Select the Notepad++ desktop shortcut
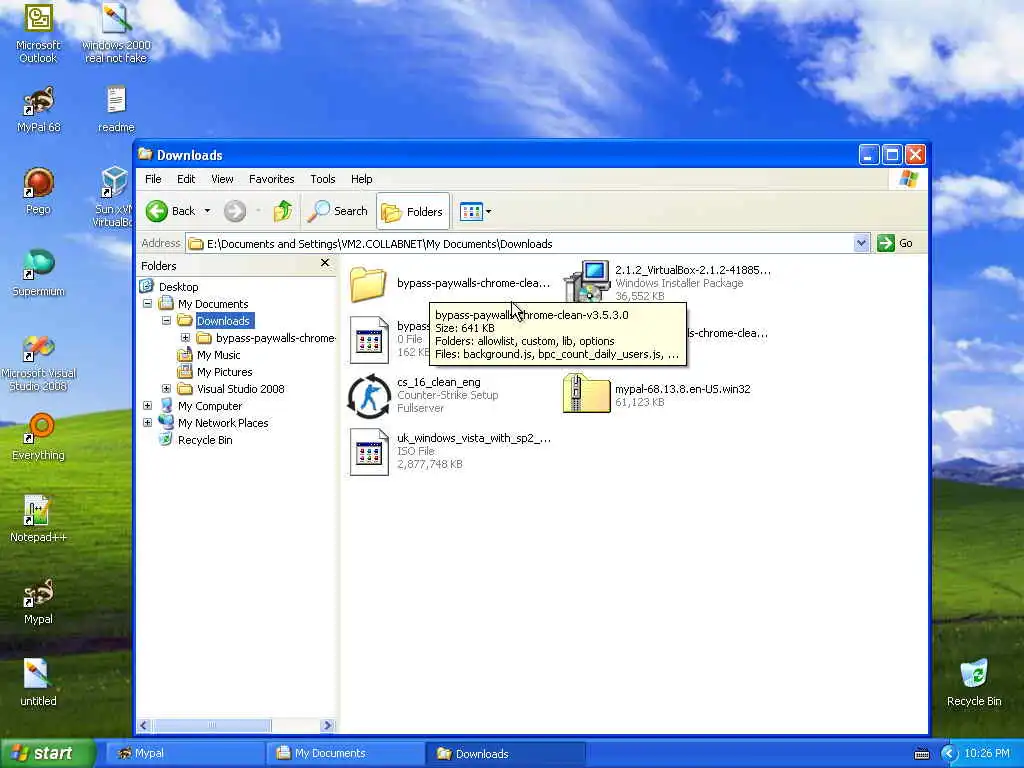This screenshot has width=1024, height=768. (x=38, y=519)
